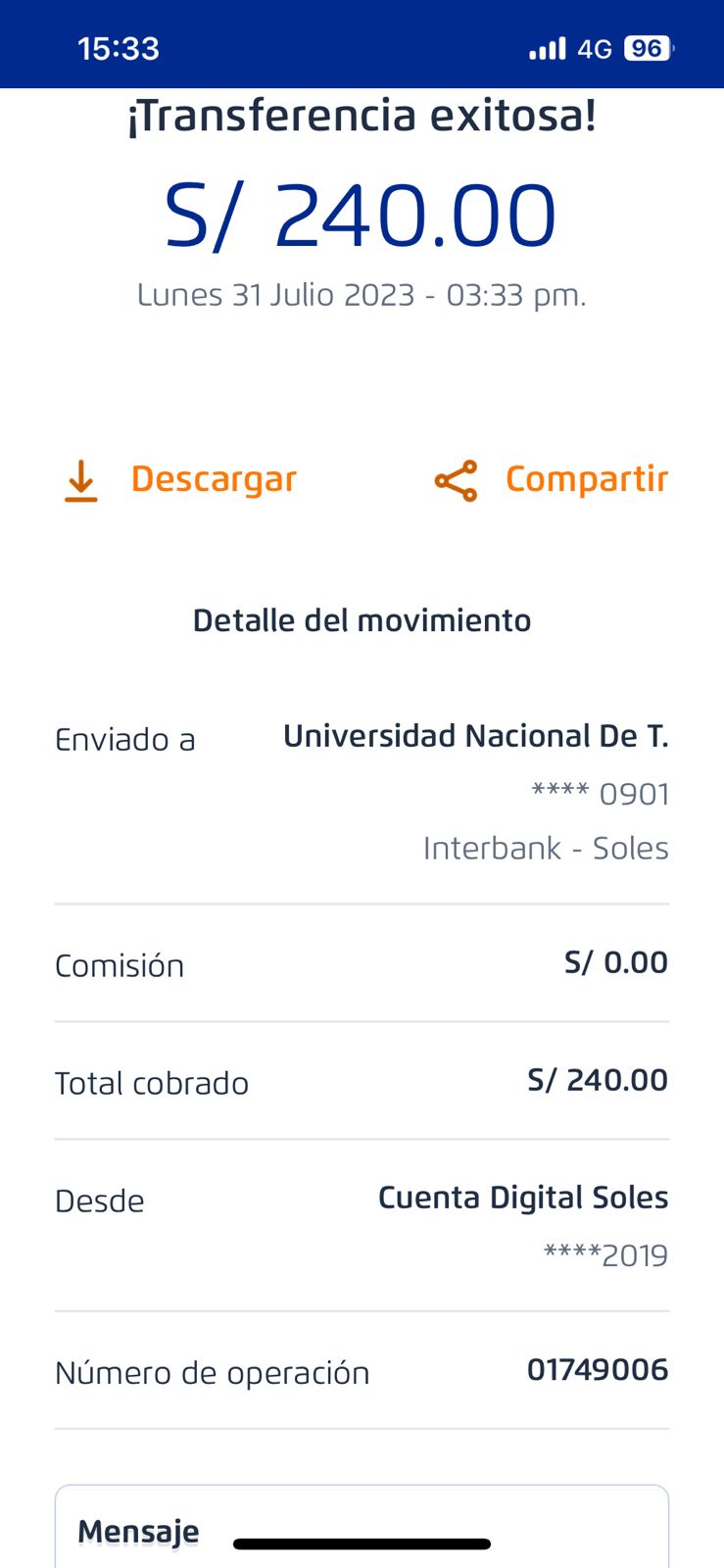
Task: Select recipient Universidad Nacional De T.
Action: click(x=475, y=736)
